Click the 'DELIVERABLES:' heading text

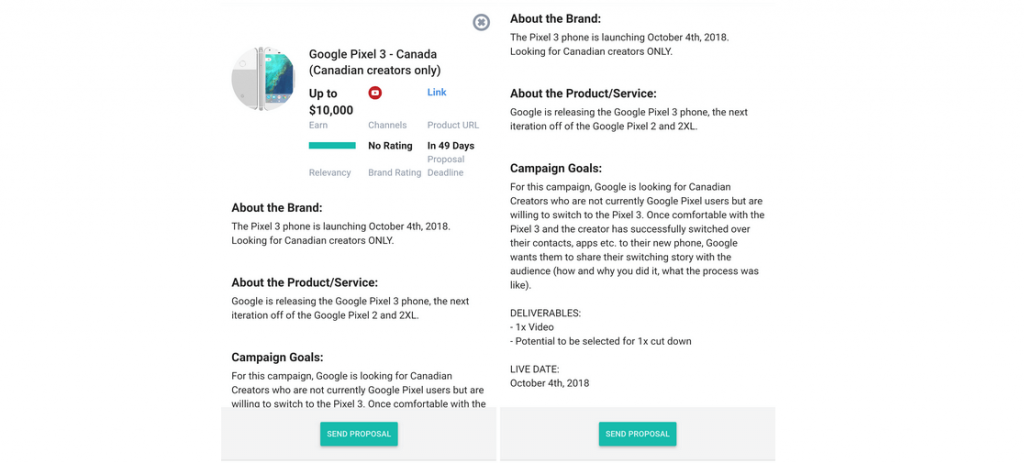[x=545, y=313]
